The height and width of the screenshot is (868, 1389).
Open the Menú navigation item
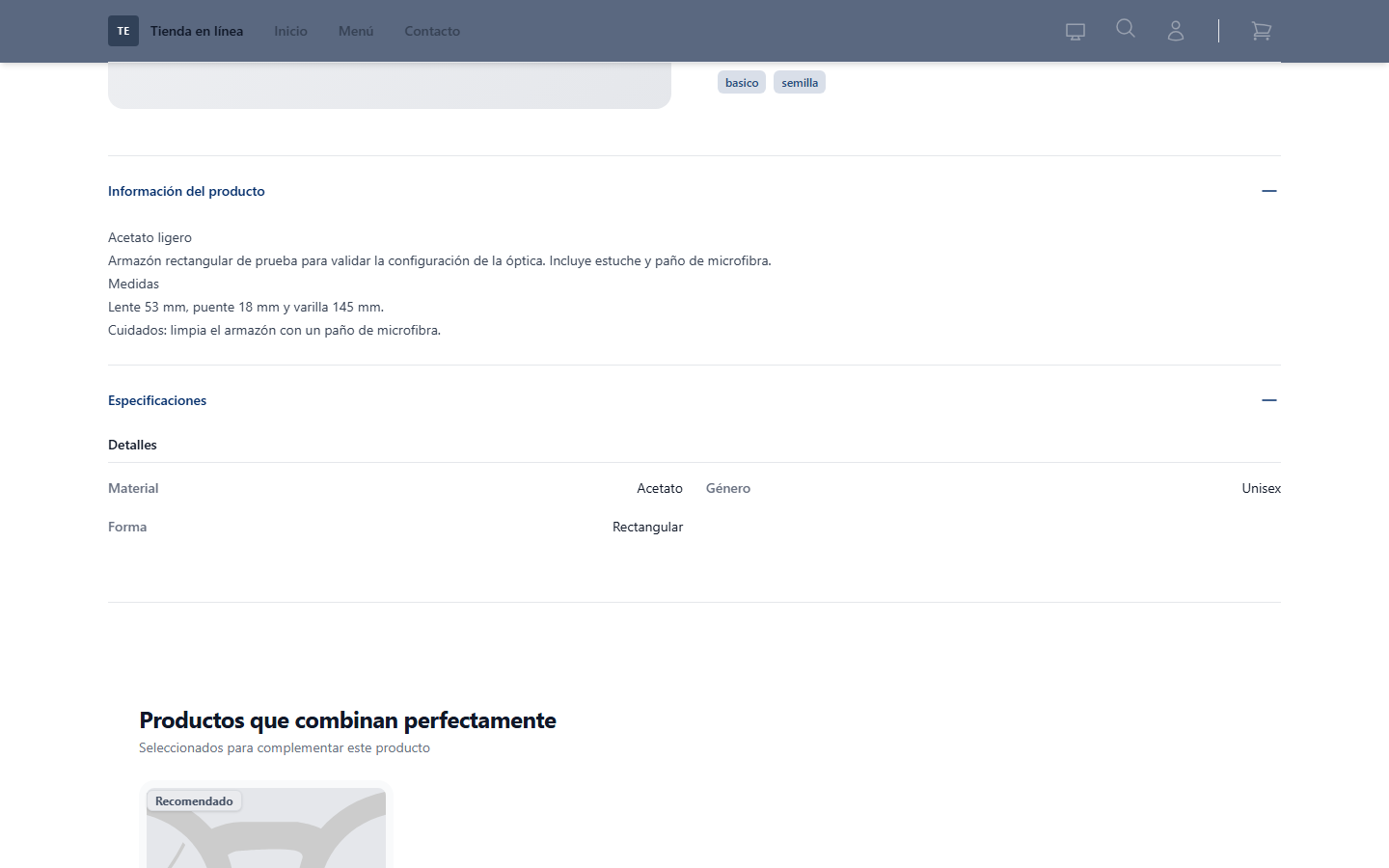(x=356, y=31)
